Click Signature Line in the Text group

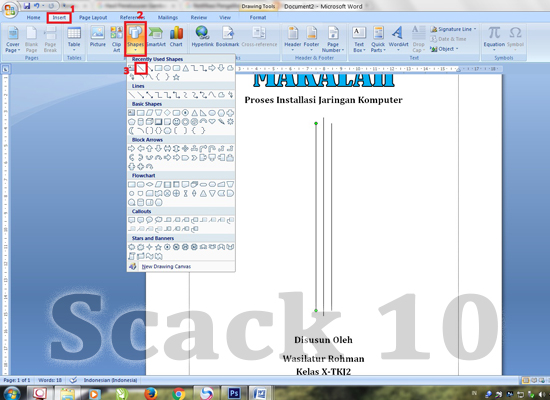click(x=453, y=29)
